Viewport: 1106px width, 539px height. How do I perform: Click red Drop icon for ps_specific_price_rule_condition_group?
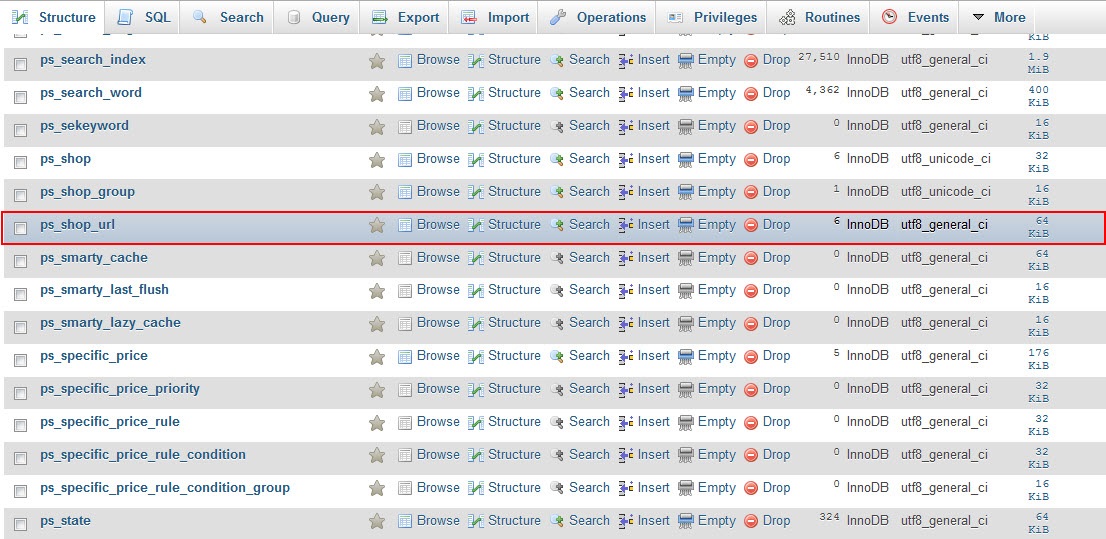click(x=751, y=488)
